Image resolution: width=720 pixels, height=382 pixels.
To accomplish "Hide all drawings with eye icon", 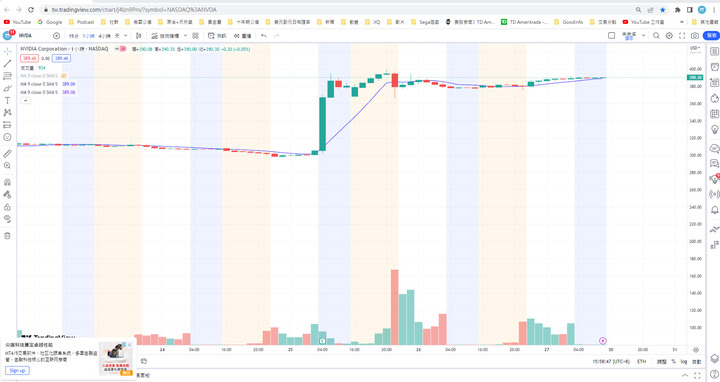I will point(7,219).
